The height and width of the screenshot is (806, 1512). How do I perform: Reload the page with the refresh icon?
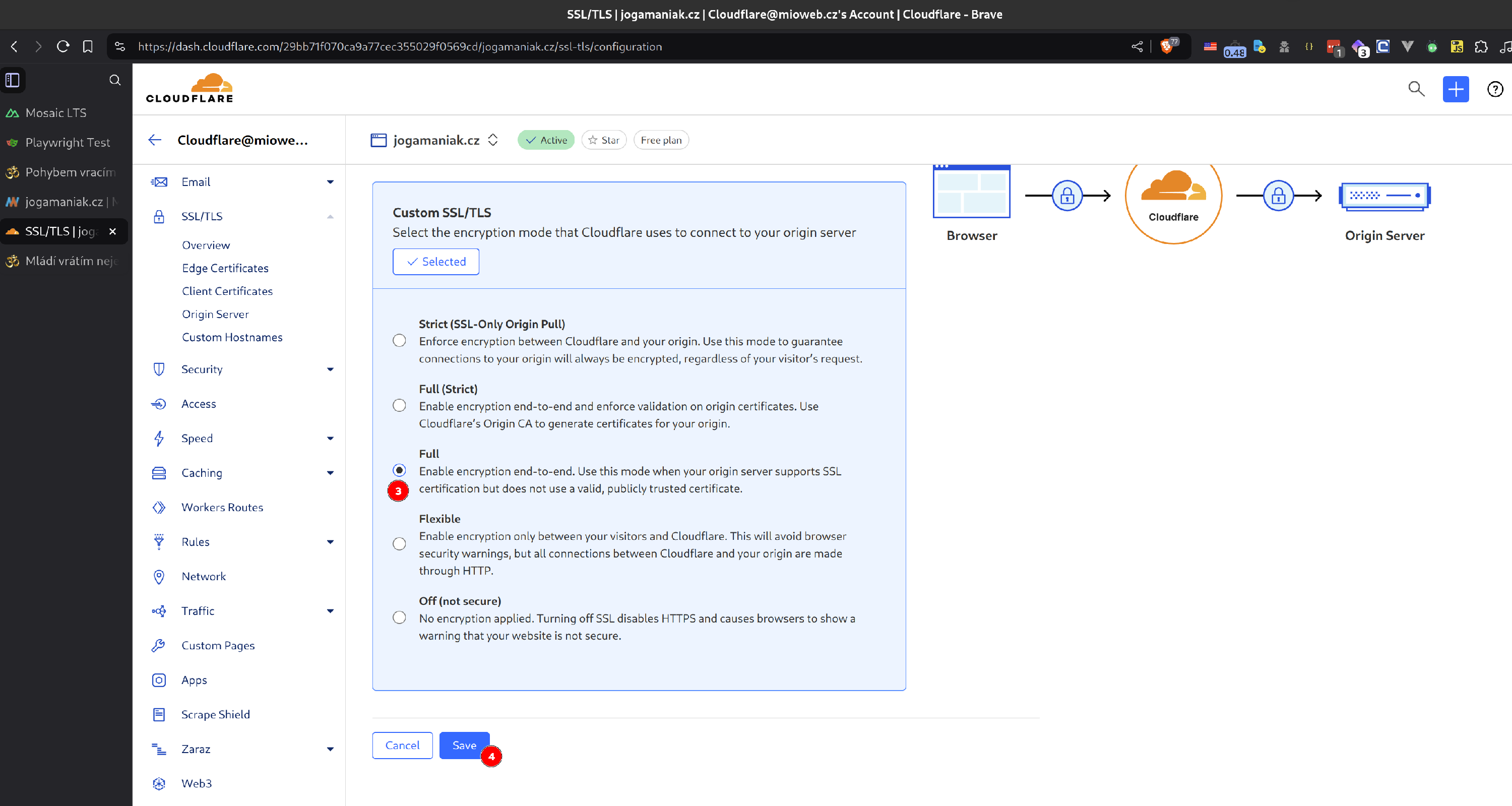coord(63,46)
